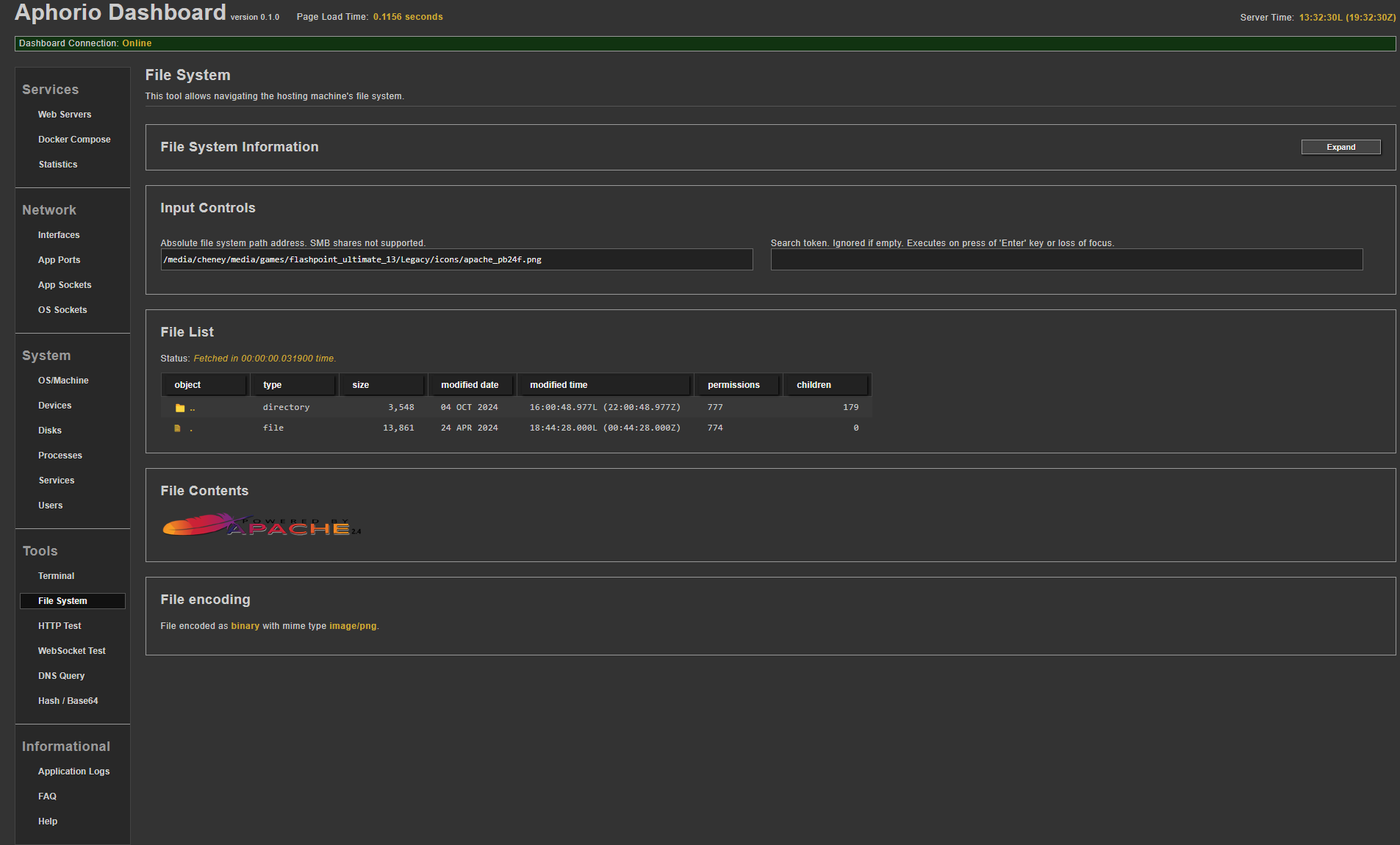
Task: Open the Terminal tool
Action: tap(56, 576)
